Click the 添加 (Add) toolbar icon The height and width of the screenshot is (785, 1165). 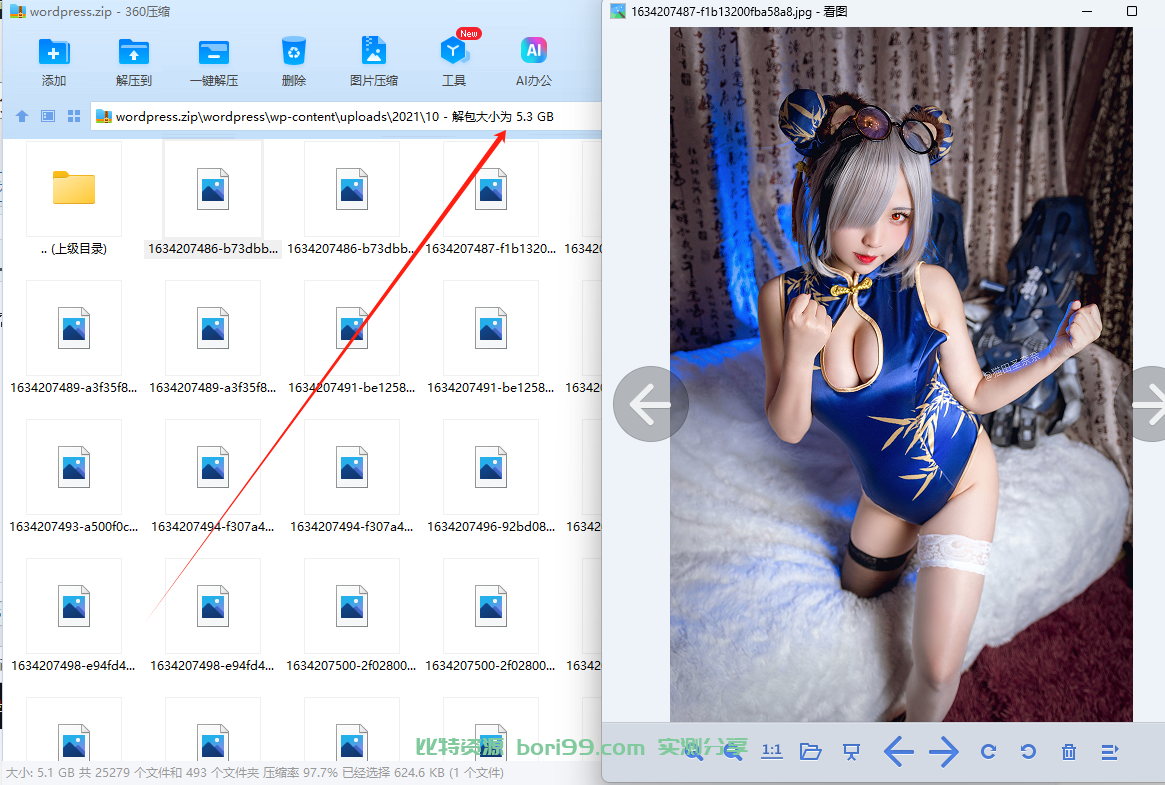[53, 53]
